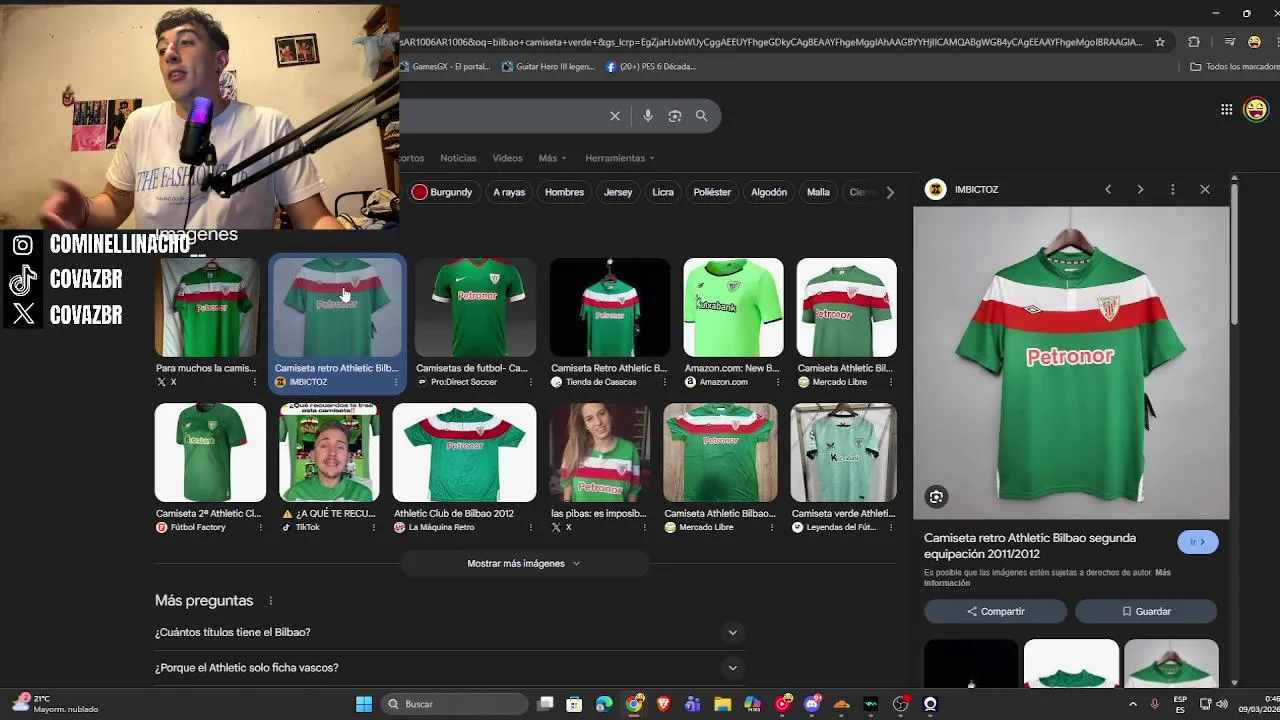The height and width of the screenshot is (720, 1280).
Task: Click the Windows taskbar Buscar field
Action: tap(455, 704)
